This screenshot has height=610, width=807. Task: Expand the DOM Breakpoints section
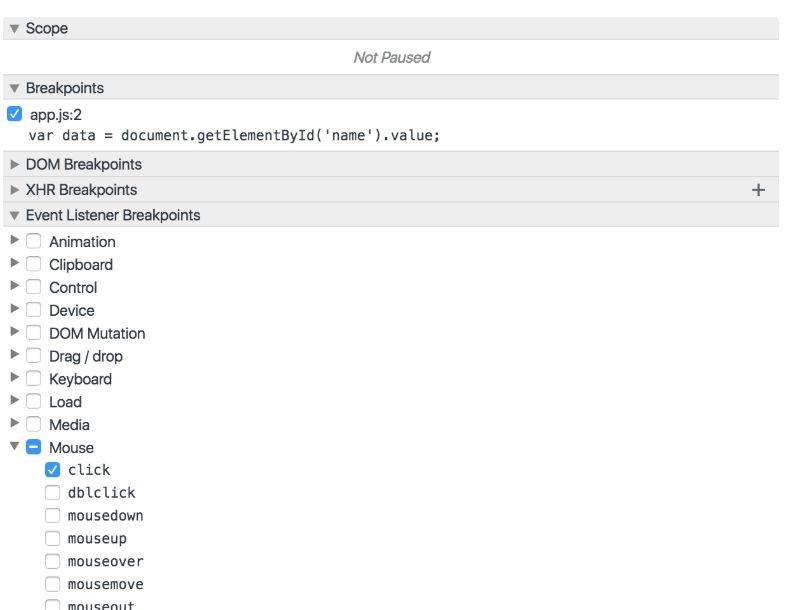(x=14, y=165)
